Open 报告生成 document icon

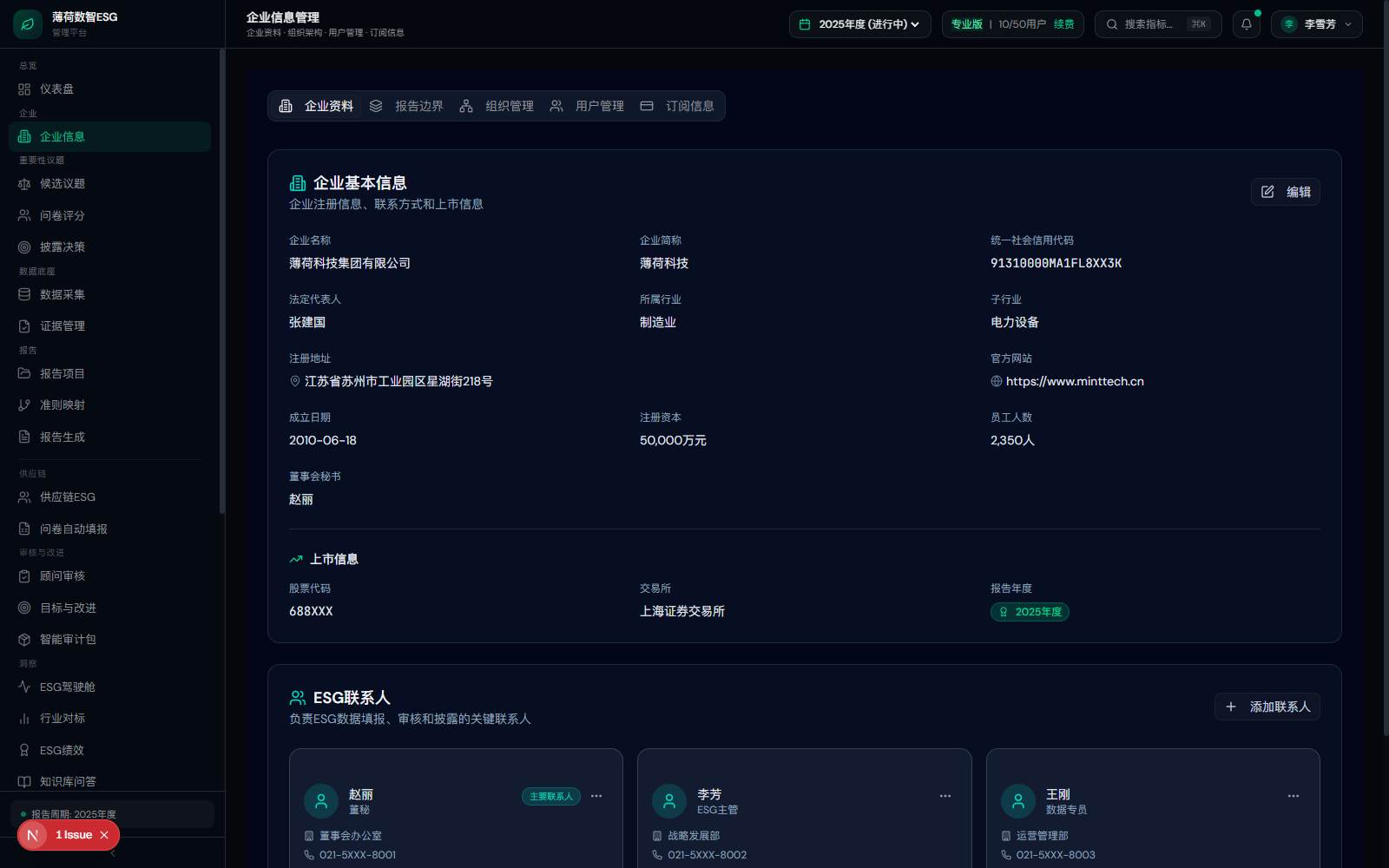tap(24, 437)
